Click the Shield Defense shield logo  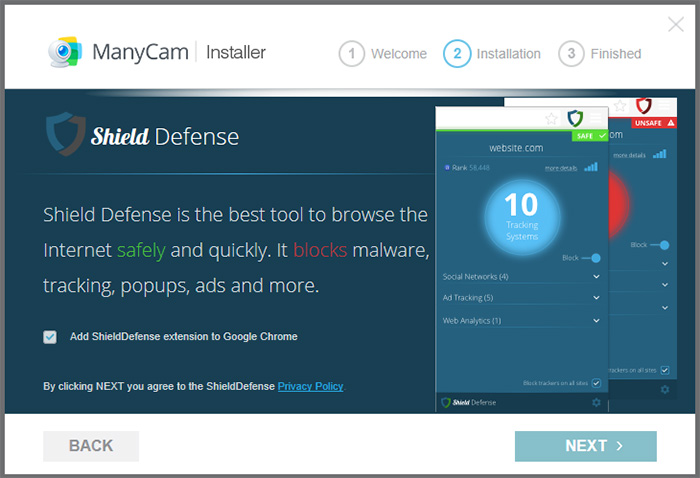66,134
